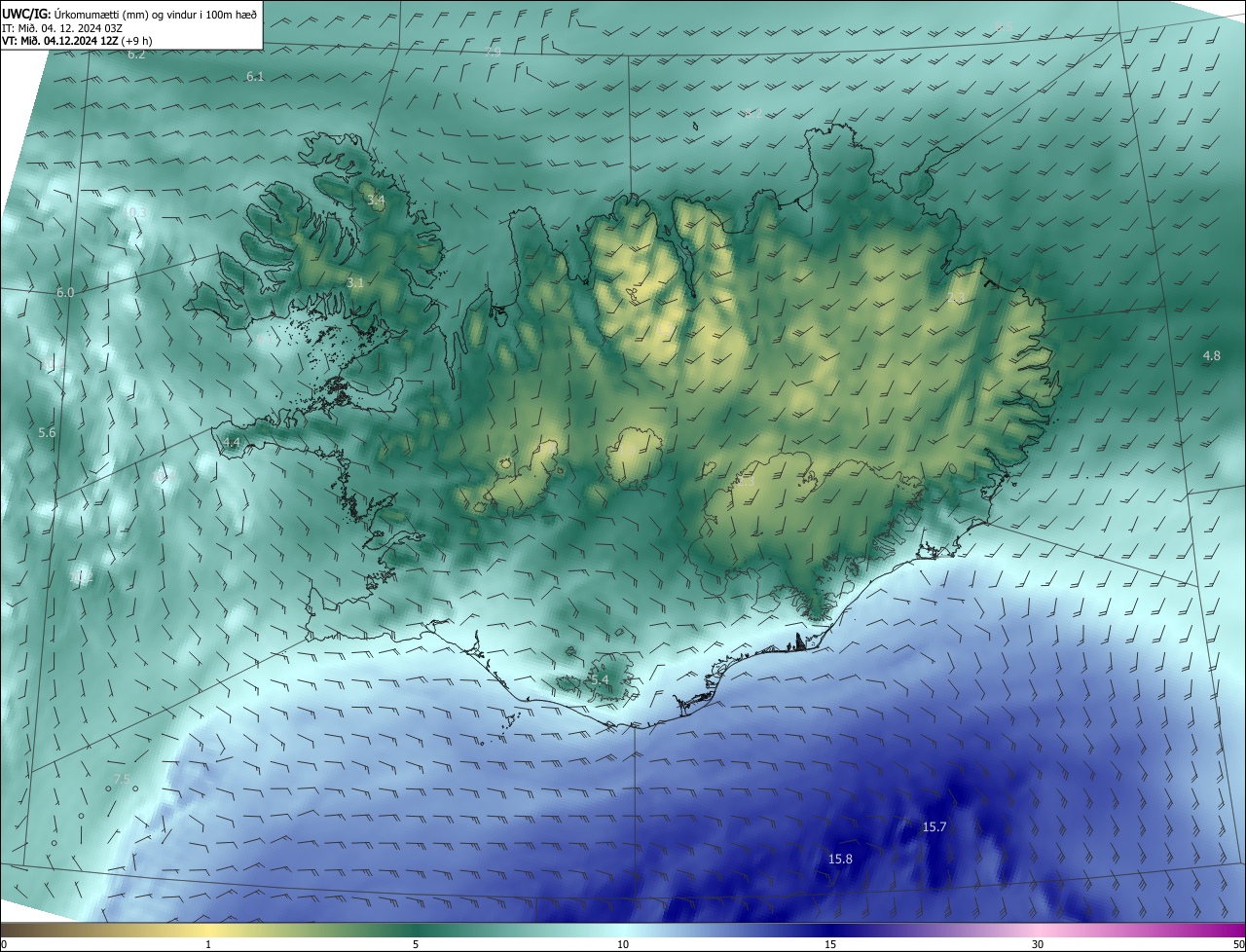This screenshot has height=952, width=1246.
Task: Click the 3.1 value in the Westfjords
Action: point(355,282)
